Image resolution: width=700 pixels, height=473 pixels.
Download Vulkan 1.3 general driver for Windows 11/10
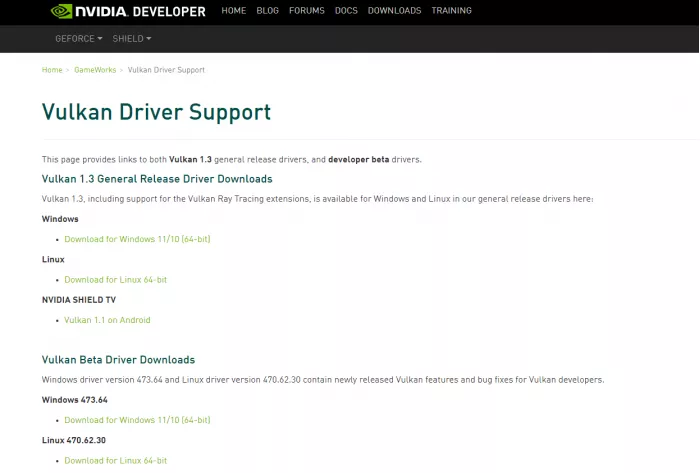pyautogui.click(x=137, y=239)
